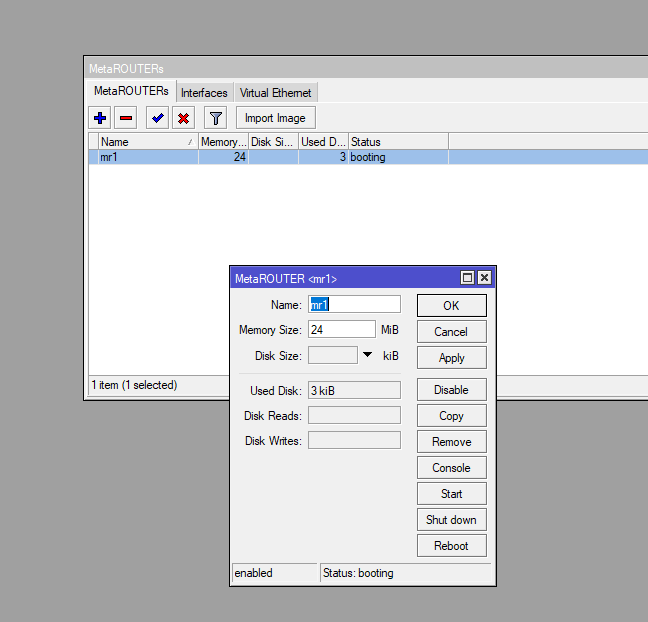Maximize the MetaROUTER <mr1> dialog

pos(467,278)
